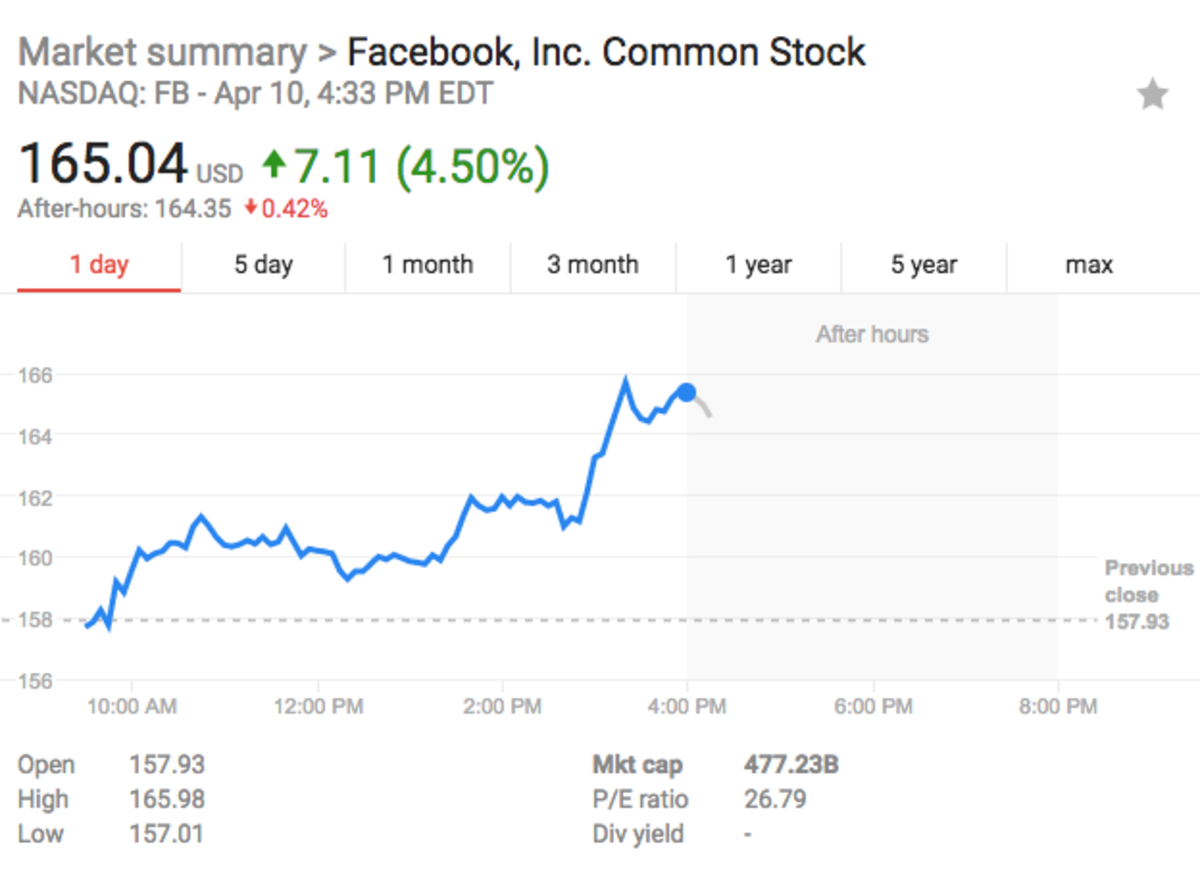The height and width of the screenshot is (881, 1200).
Task: Click the star icon to follow FB stock
Action: [x=1153, y=94]
